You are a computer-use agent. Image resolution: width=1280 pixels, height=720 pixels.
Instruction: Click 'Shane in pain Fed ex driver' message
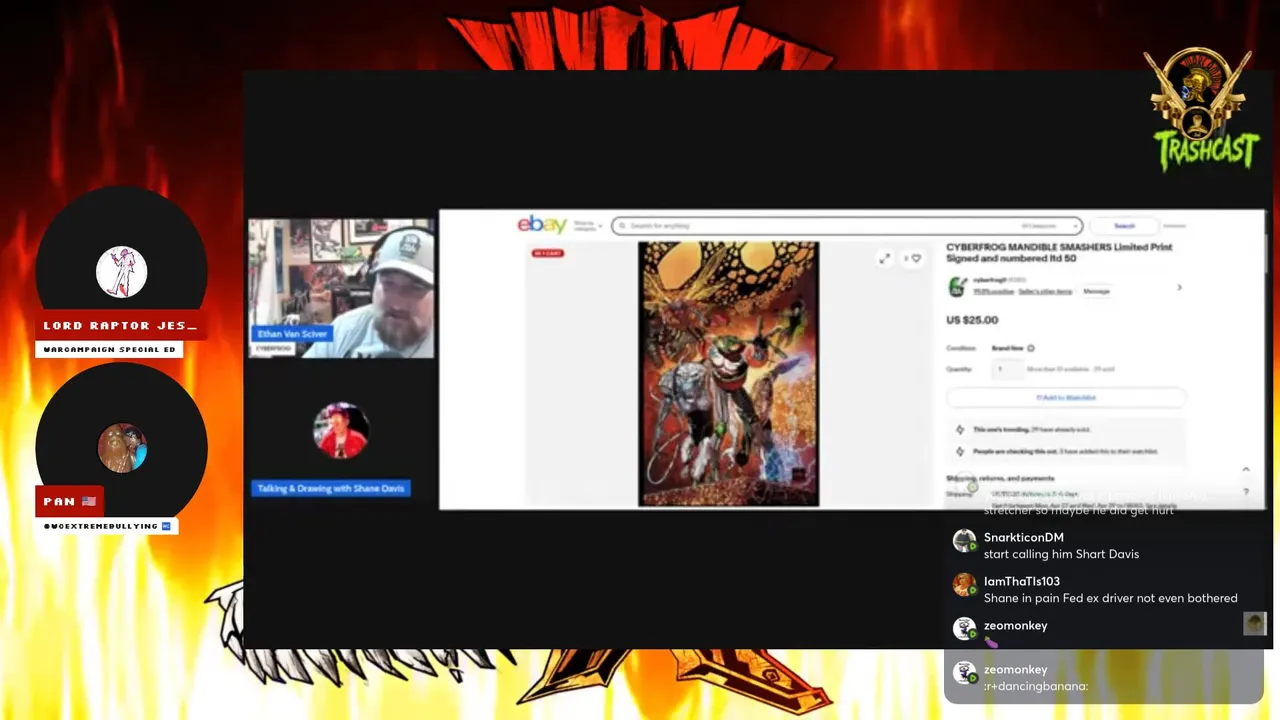coord(1111,598)
